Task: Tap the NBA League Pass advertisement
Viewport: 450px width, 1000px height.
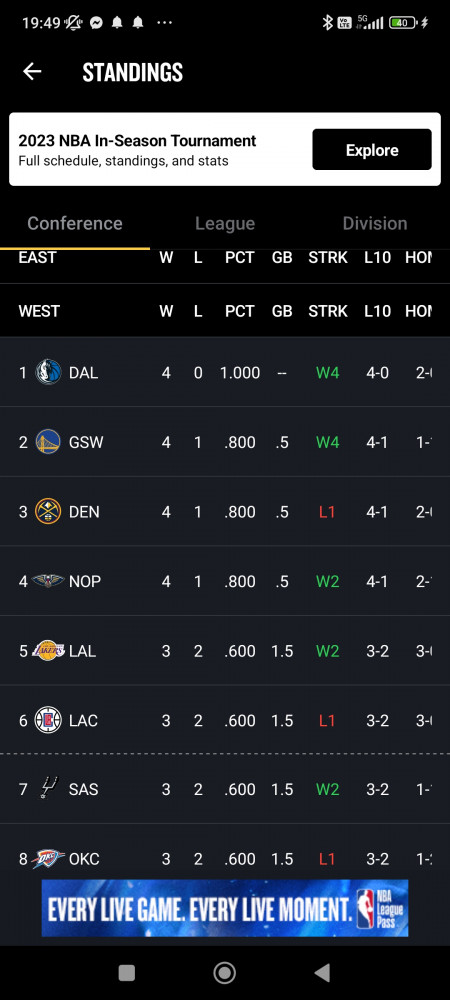Action: [225, 908]
